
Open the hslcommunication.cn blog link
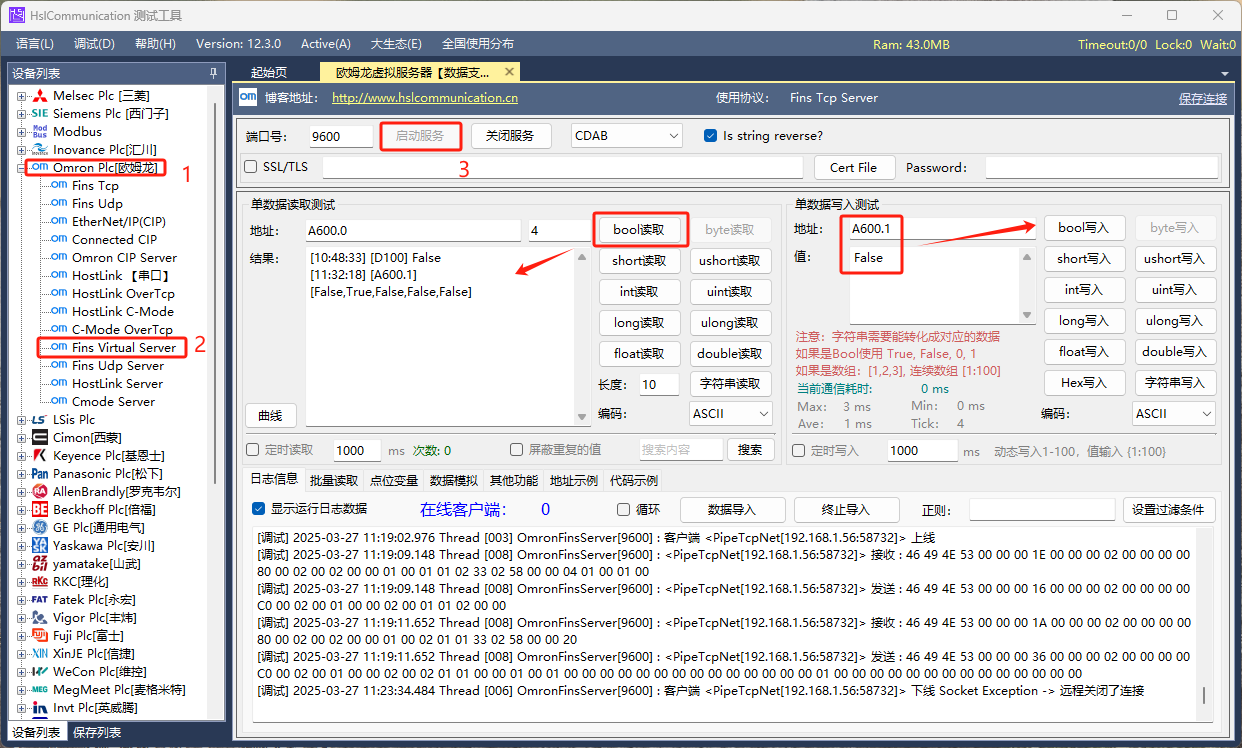tap(424, 98)
